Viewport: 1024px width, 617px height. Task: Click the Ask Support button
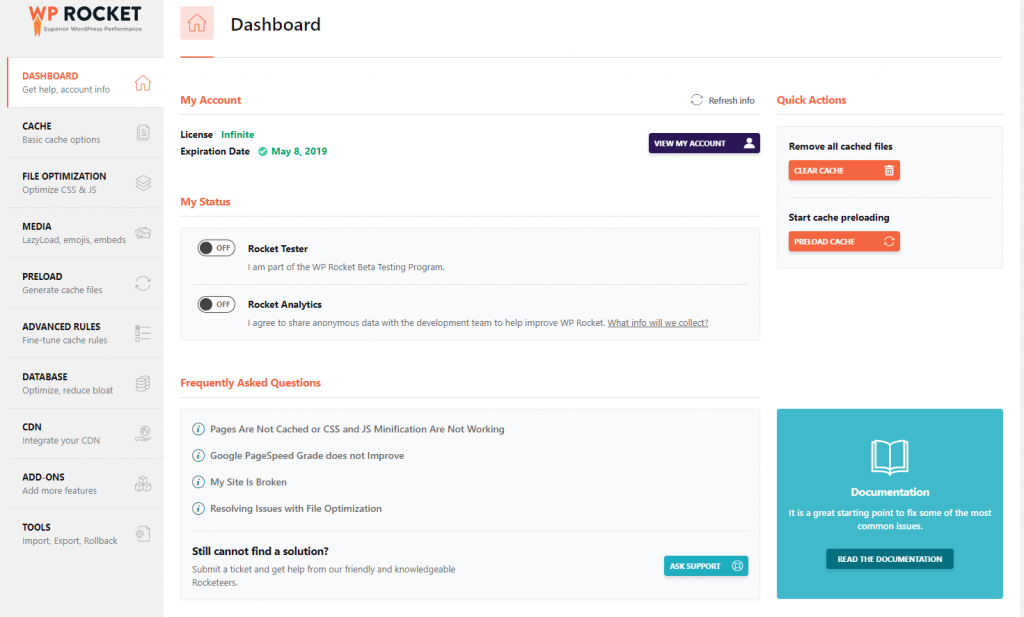706,566
